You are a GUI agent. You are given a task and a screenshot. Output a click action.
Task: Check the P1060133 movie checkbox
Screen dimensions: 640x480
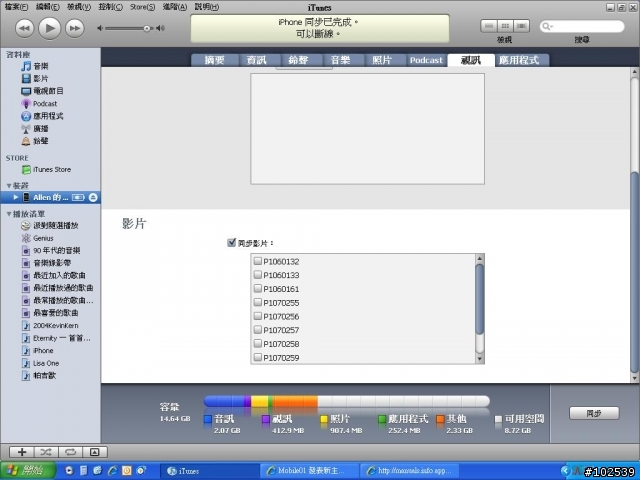[x=258, y=275]
